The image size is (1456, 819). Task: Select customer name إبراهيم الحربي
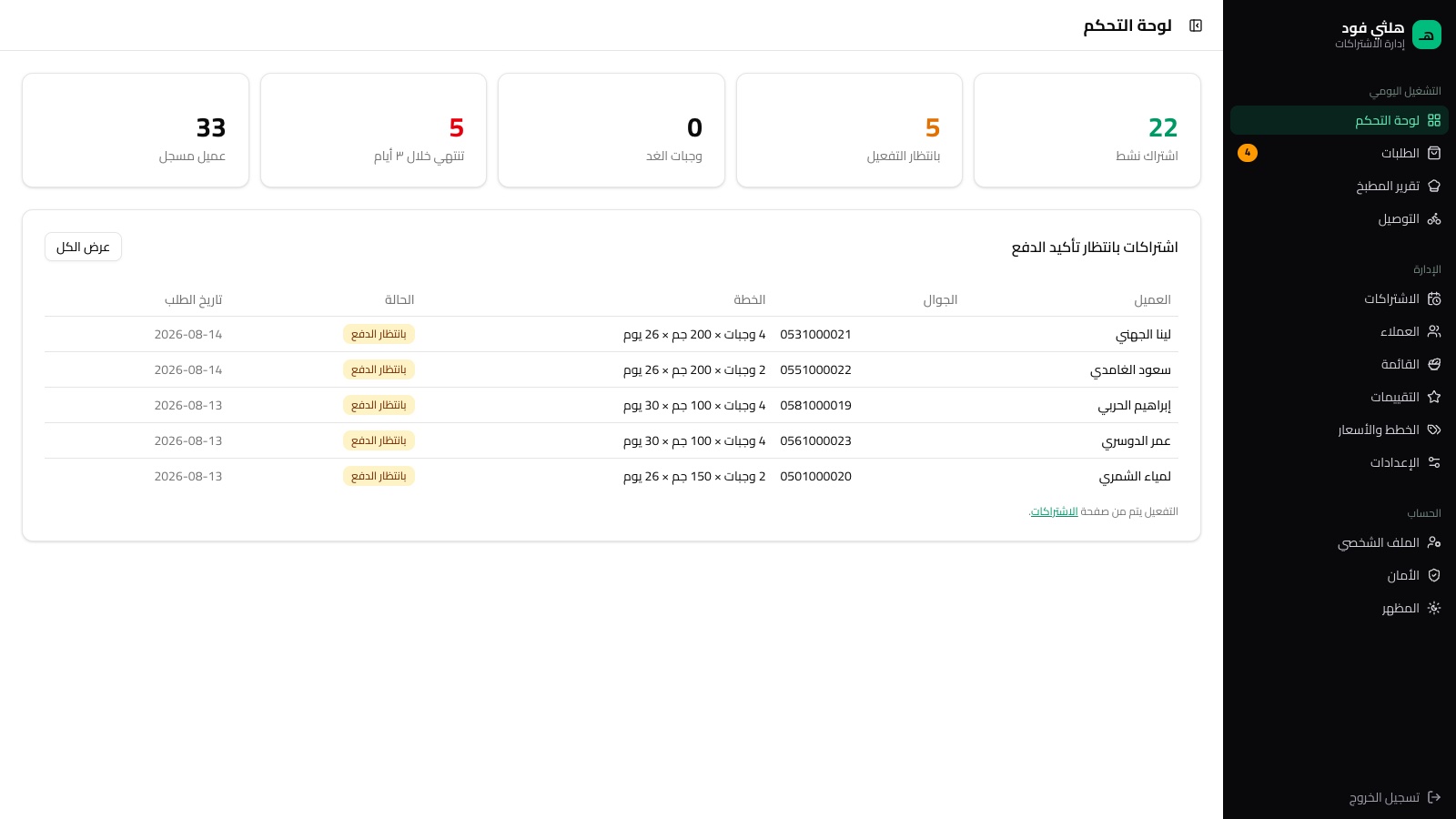click(1134, 405)
